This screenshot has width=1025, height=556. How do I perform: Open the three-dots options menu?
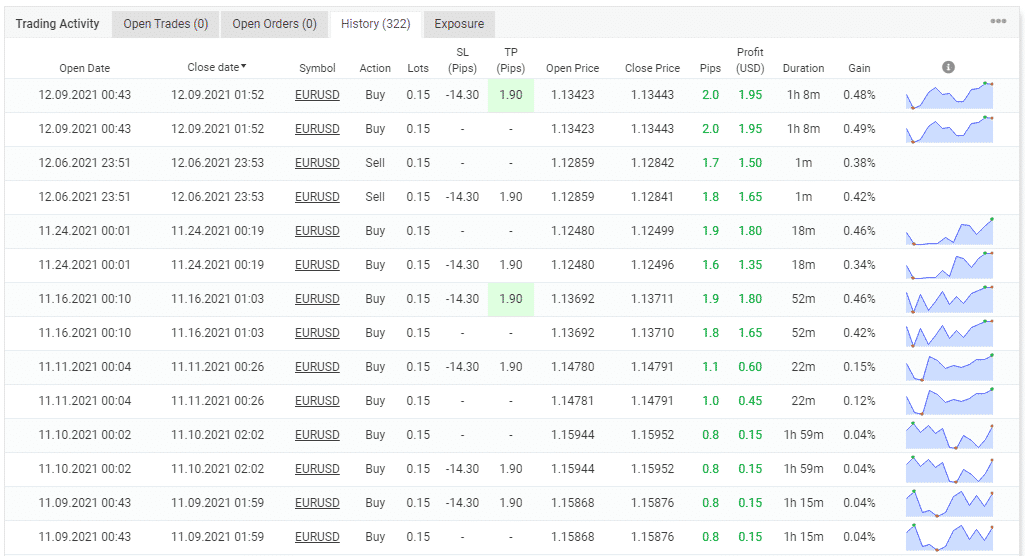coord(998,22)
